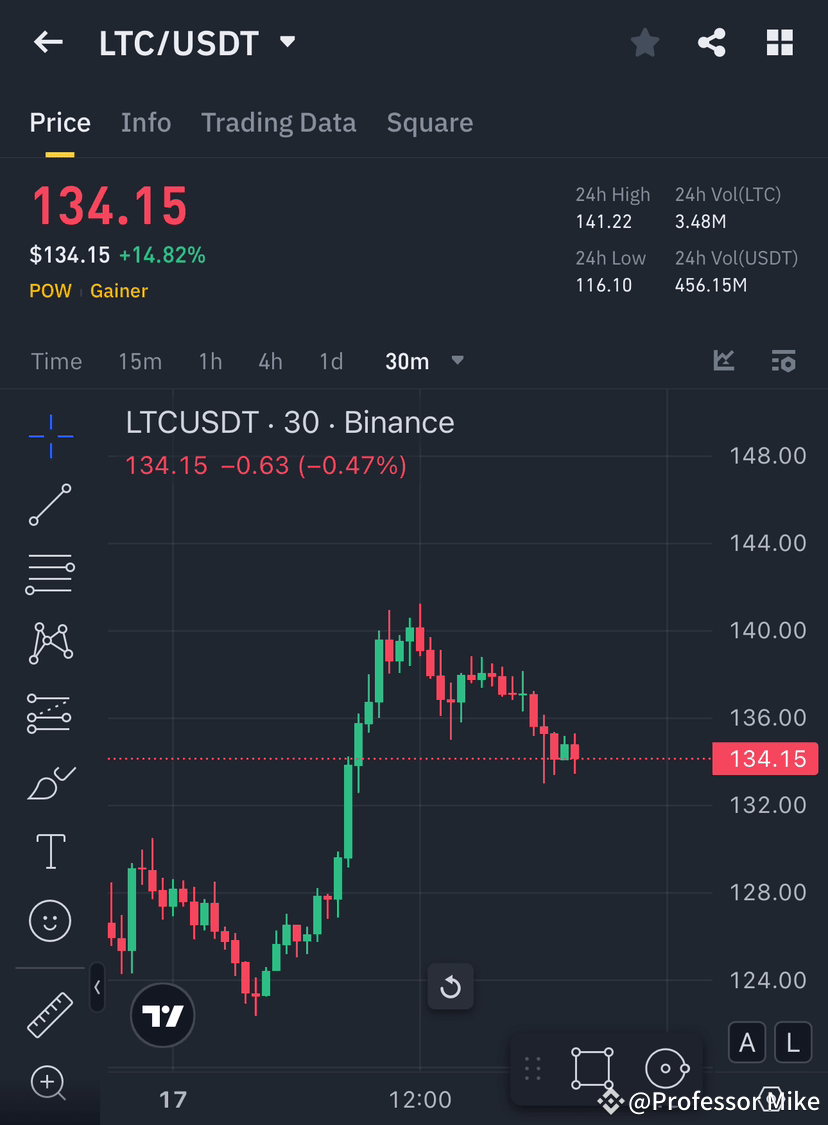Select the brush drawing tool
The height and width of the screenshot is (1125, 828).
coord(50,782)
